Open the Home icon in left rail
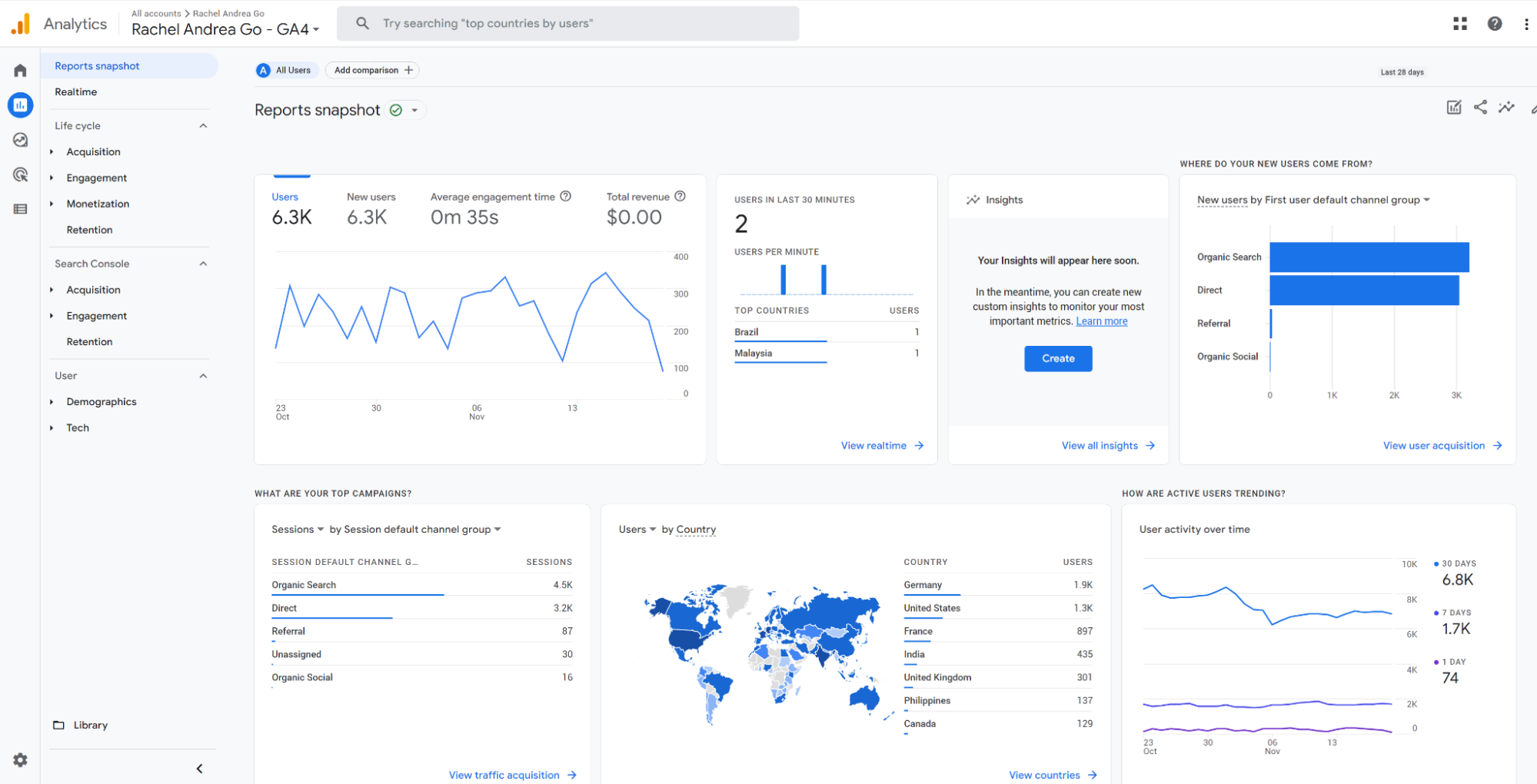The width and height of the screenshot is (1537, 784). 21,71
